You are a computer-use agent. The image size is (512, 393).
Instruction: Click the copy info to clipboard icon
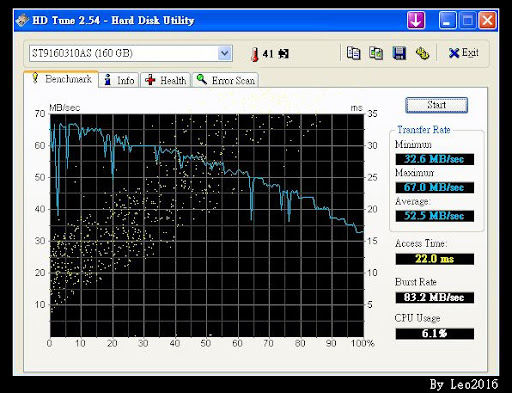click(353, 53)
